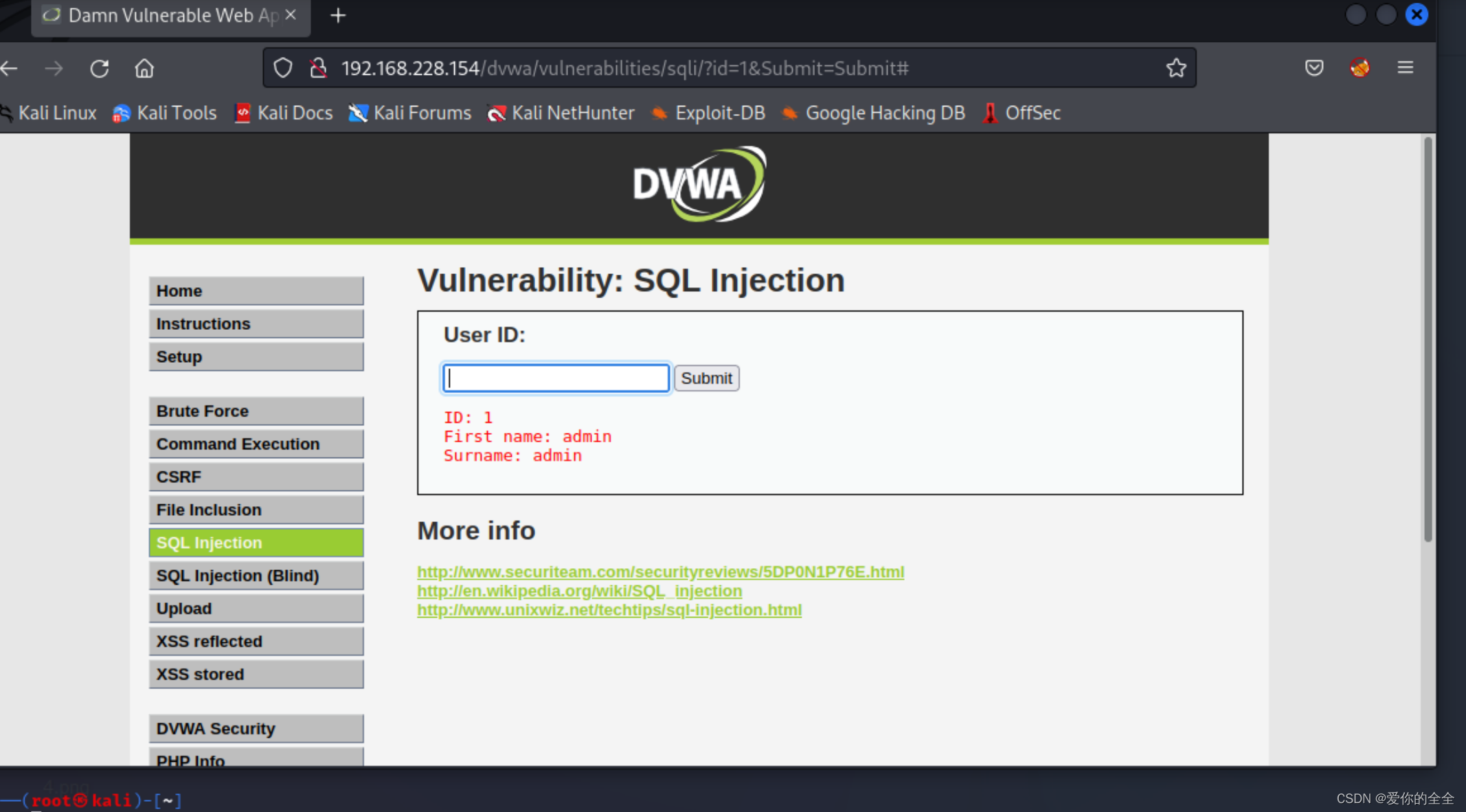Open a new browser tab
This screenshot has width=1466, height=812.
[x=338, y=15]
